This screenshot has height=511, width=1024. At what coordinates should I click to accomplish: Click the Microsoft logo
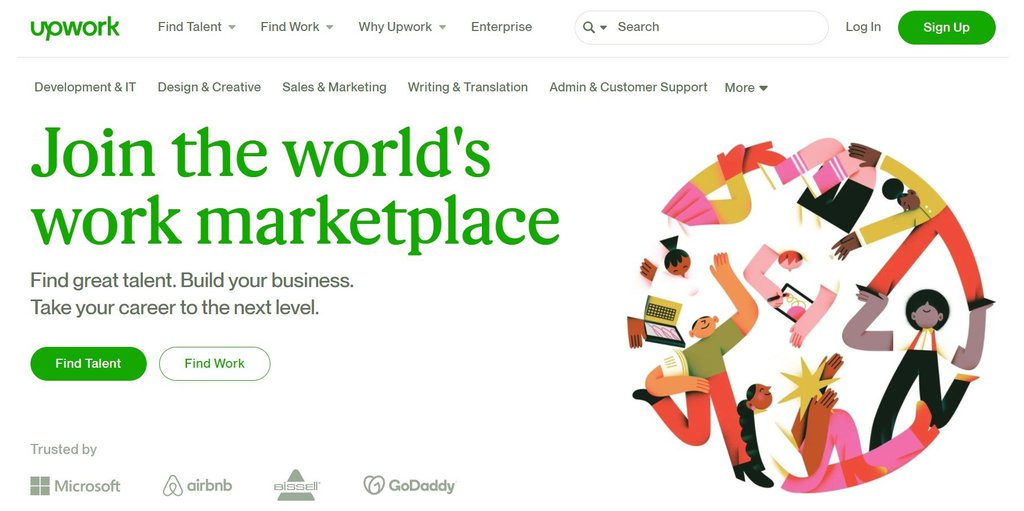click(x=76, y=486)
